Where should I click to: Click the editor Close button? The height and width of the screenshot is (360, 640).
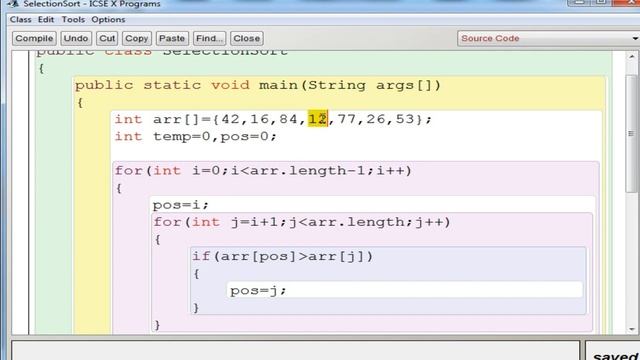pyautogui.click(x=247, y=38)
